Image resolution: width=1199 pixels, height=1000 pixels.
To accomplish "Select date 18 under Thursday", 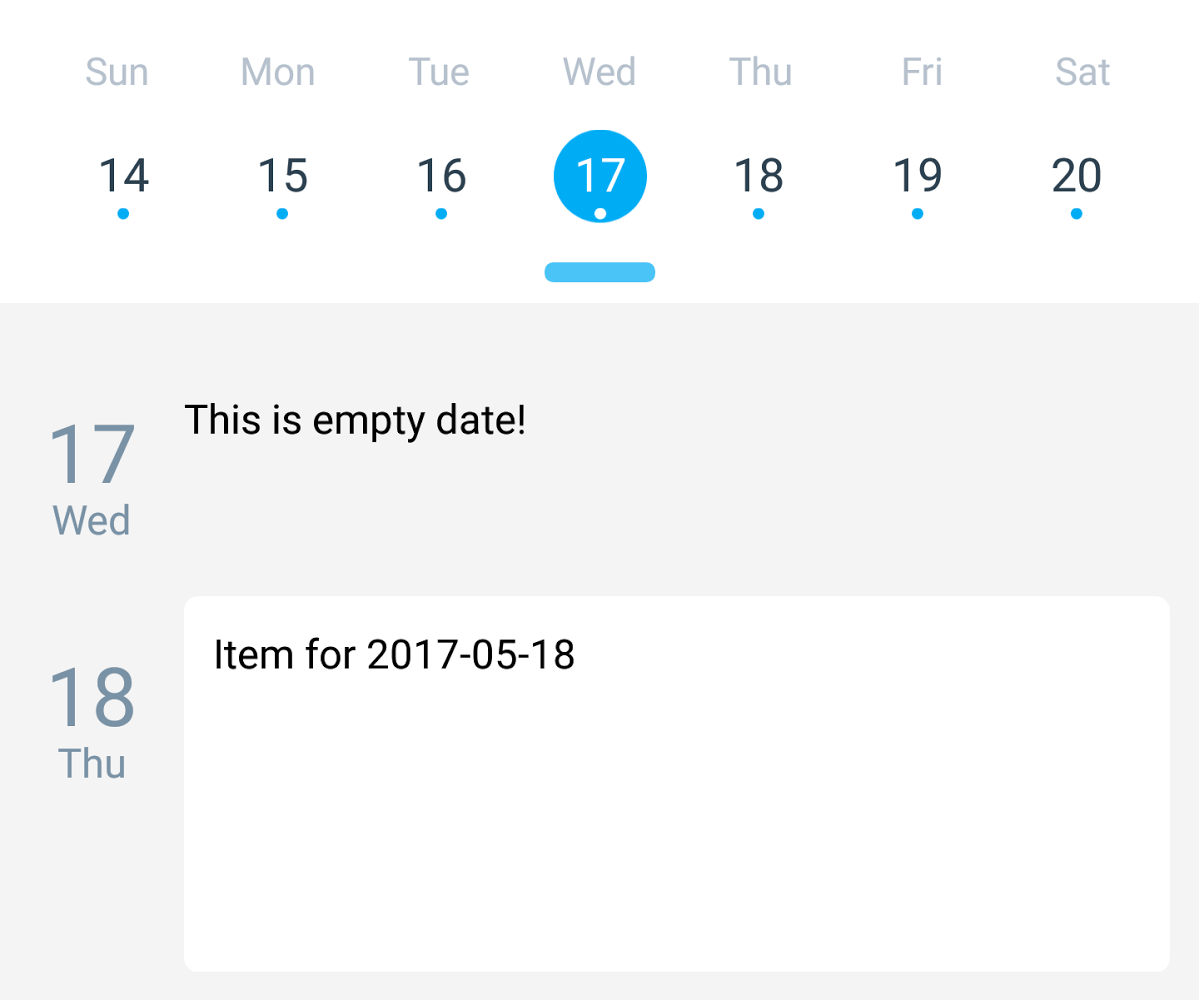I will (x=759, y=175).
